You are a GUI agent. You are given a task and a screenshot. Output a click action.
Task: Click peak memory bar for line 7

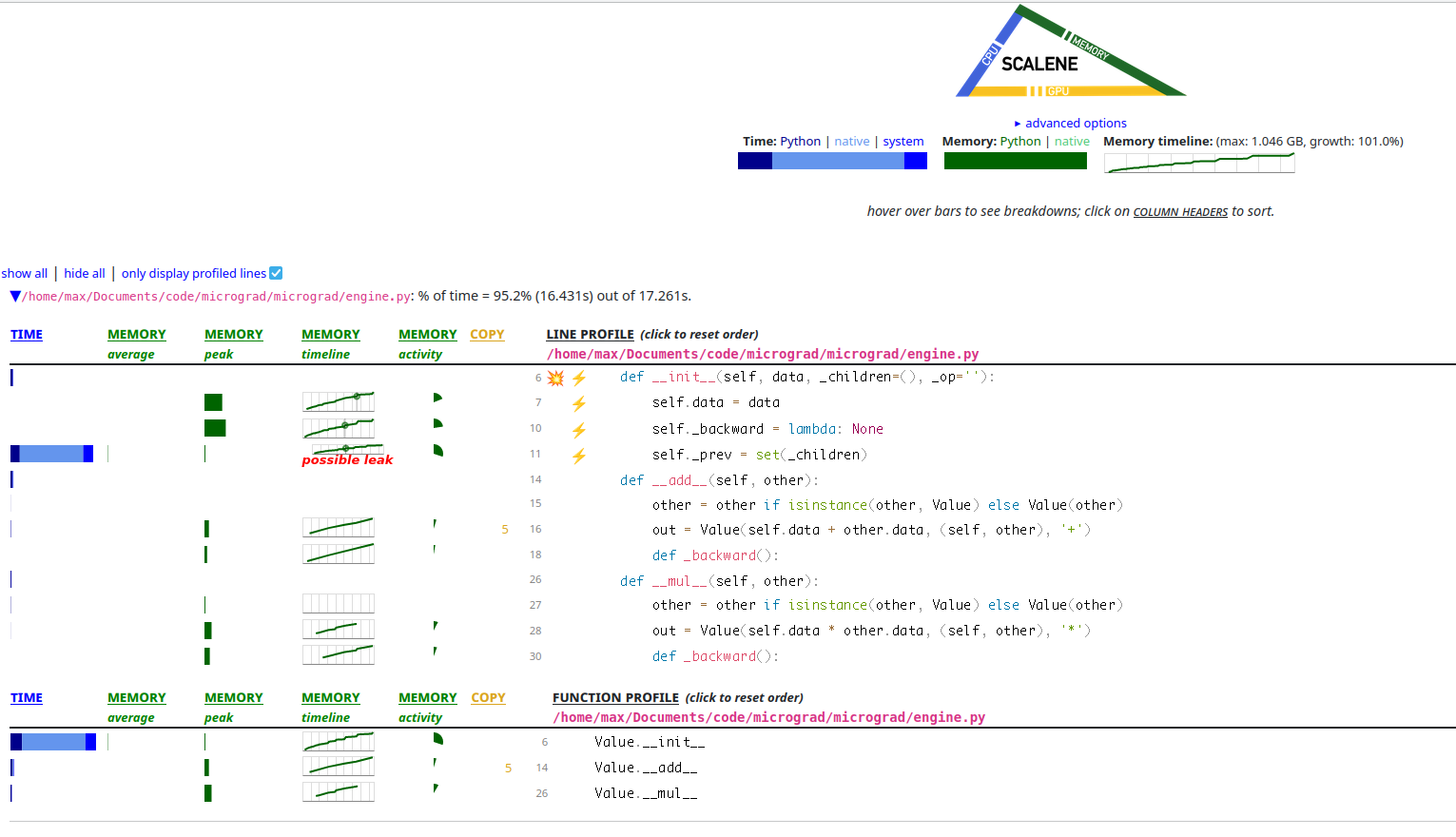point(213,402)
